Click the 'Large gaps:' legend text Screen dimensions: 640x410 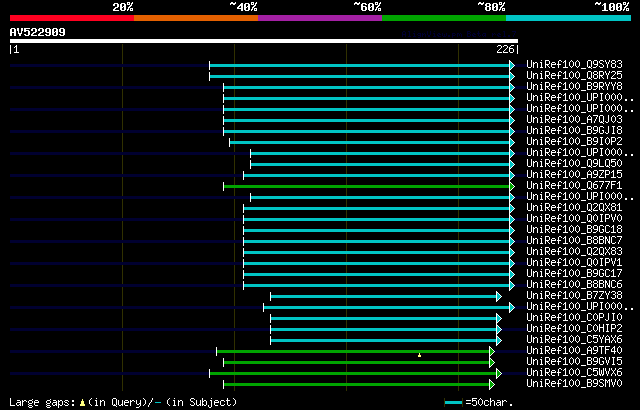[x=42, y=403]
